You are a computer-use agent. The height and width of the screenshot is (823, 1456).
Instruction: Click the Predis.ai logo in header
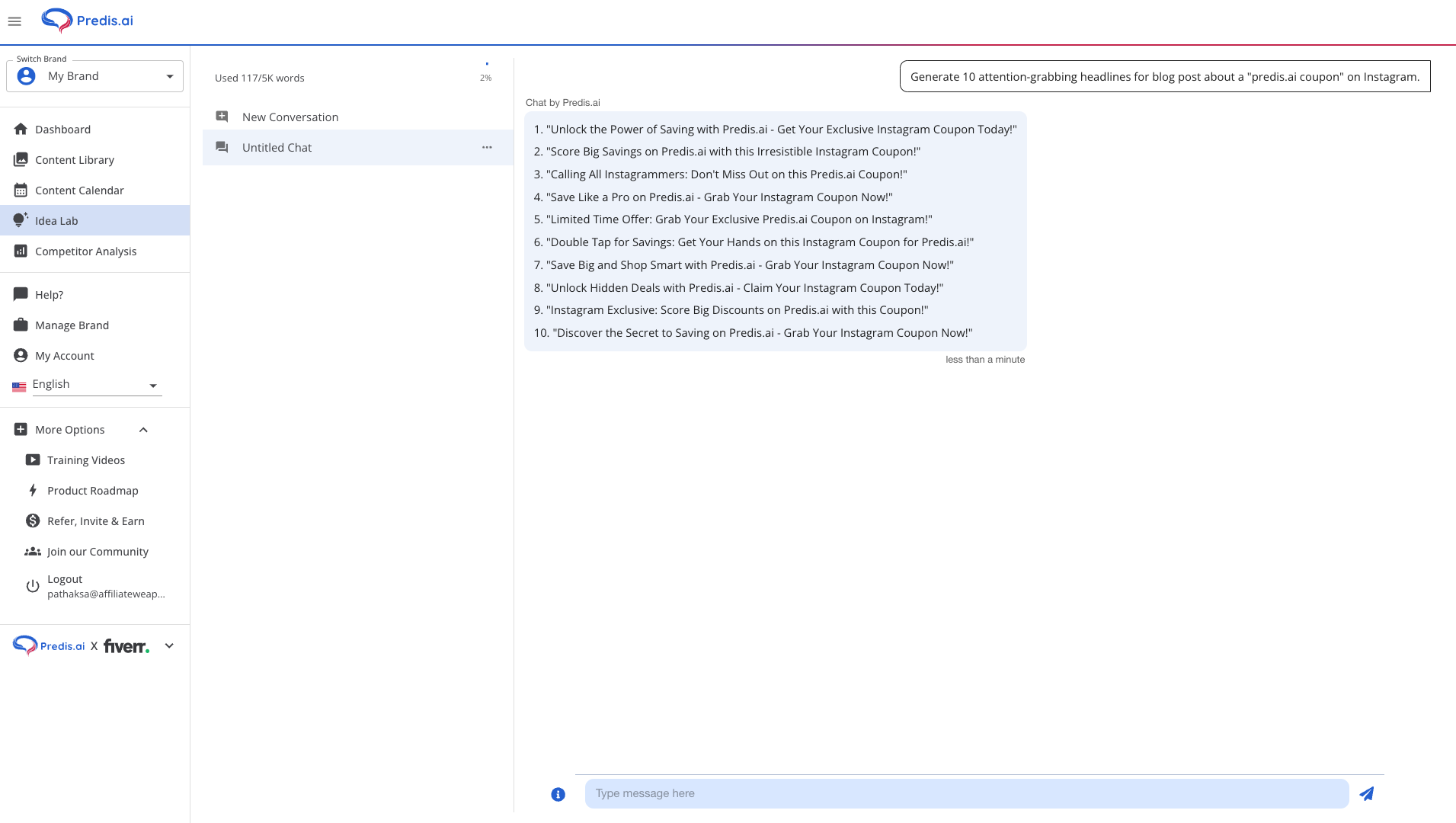coord(88,21)
